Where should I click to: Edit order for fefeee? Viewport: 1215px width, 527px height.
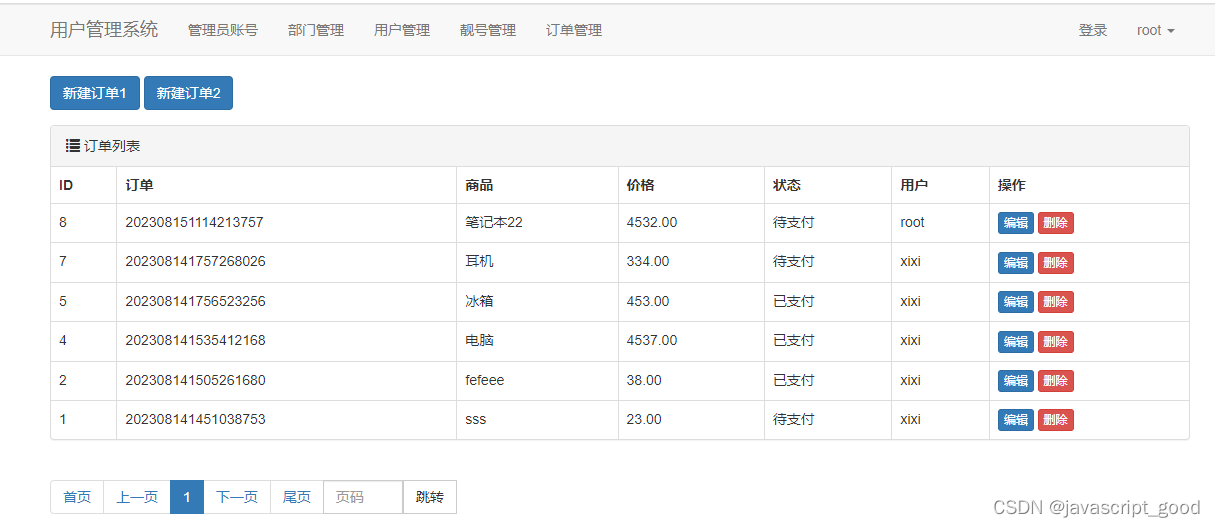(x=1016, y=381)
